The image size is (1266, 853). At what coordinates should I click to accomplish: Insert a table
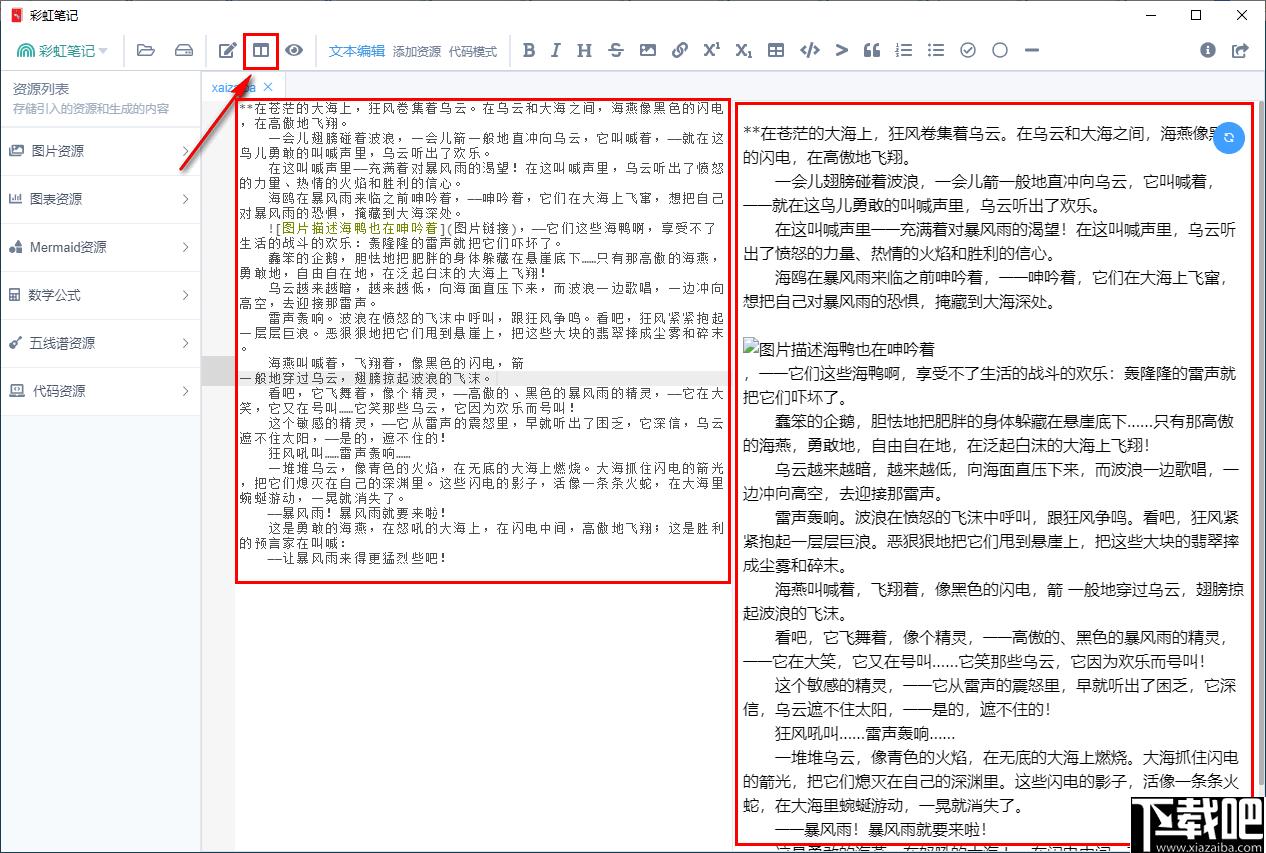point(775,50)
